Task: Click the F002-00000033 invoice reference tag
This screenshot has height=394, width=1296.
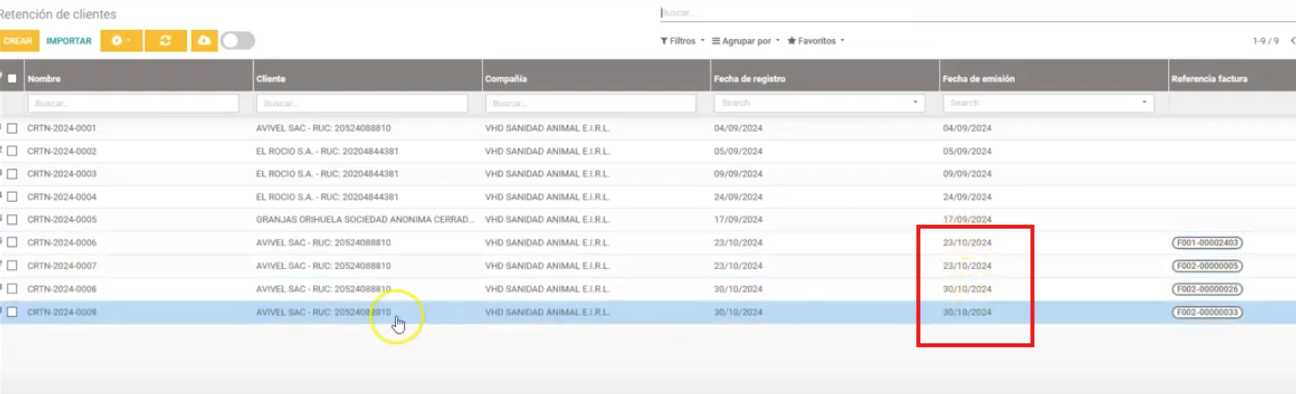Action: 1208,312
